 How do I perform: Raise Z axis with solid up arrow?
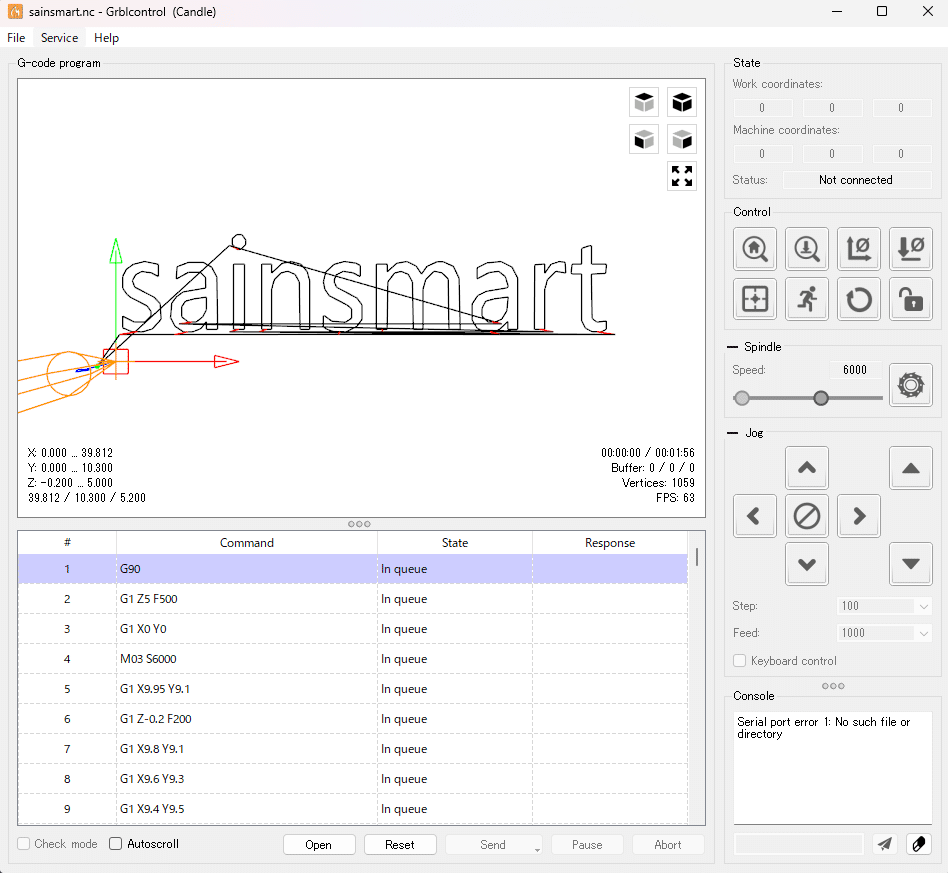[x=911, y=467]
